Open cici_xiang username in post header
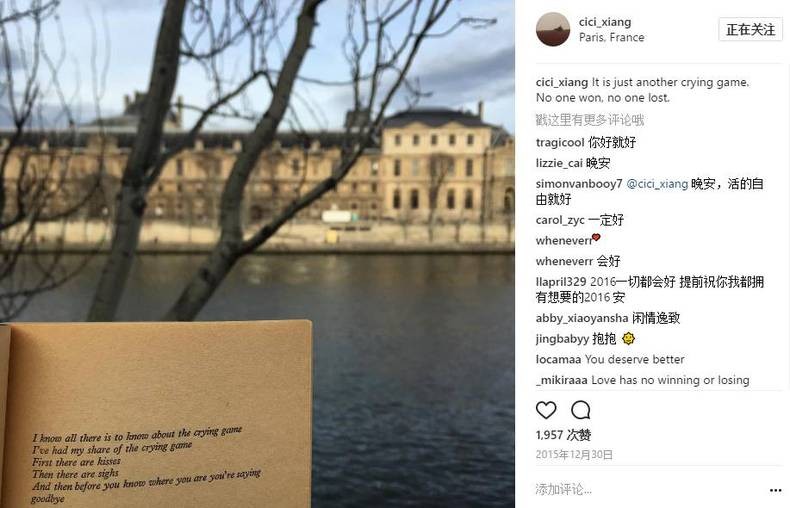 tap(605, 22)
